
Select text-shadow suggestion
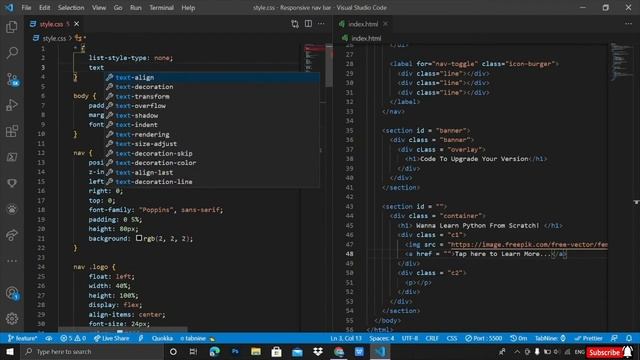pyautogui.click(x=212, y=115)
